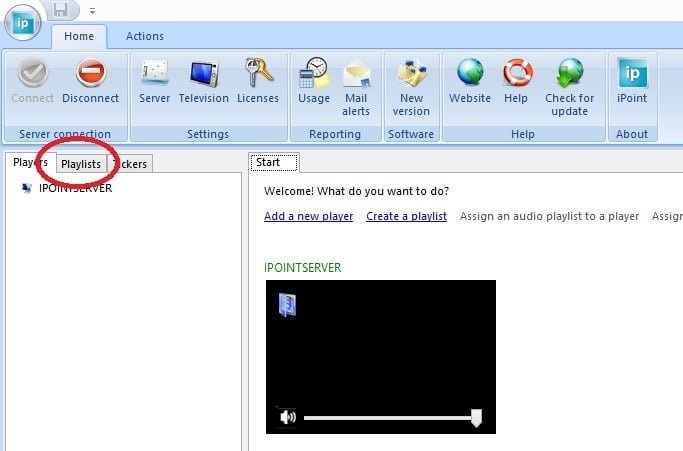The image size is (683, 451).
Task: Switch to the Playlists tab
Action: tap(80, 163)
